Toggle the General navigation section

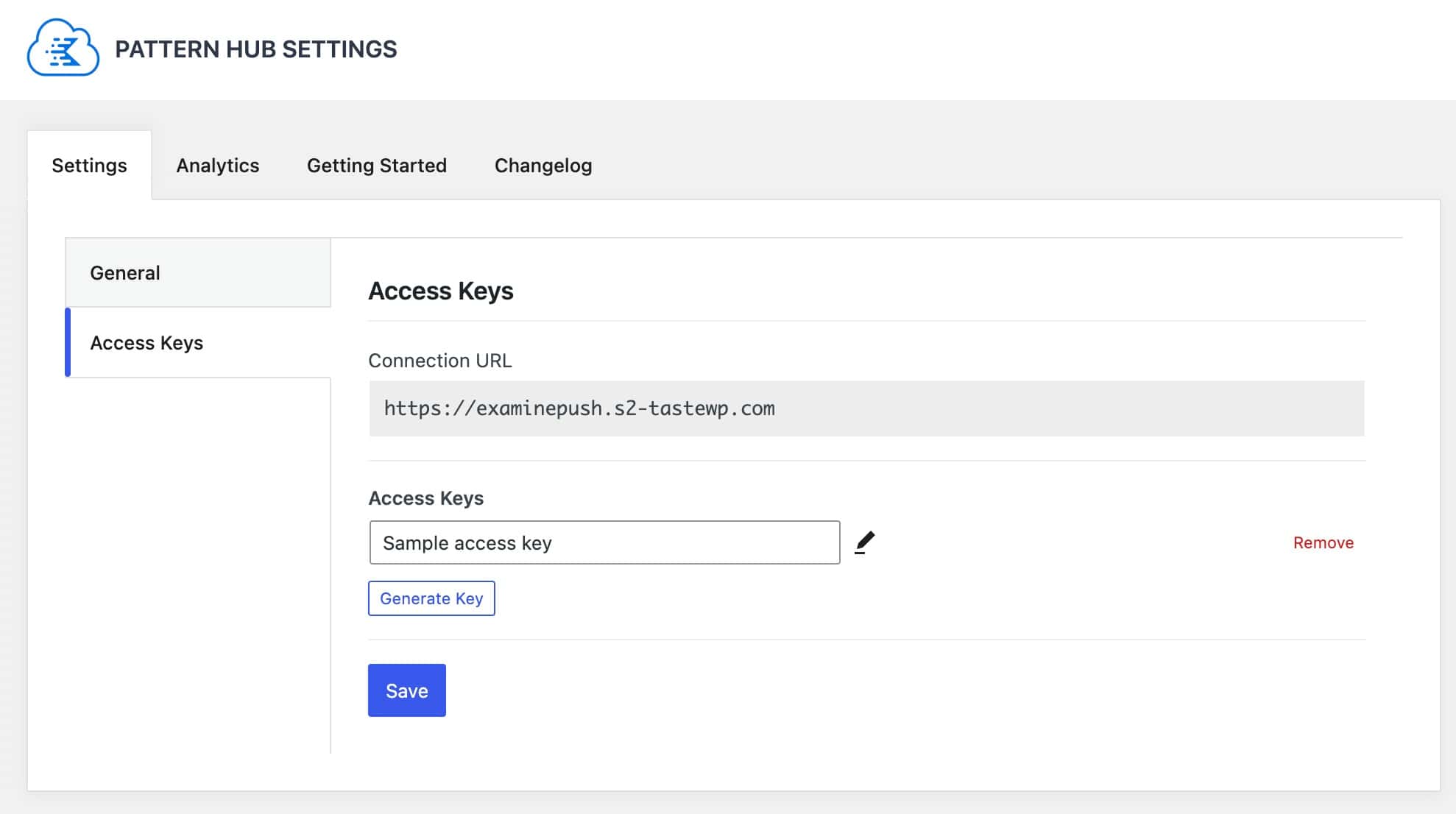point(197,272)
